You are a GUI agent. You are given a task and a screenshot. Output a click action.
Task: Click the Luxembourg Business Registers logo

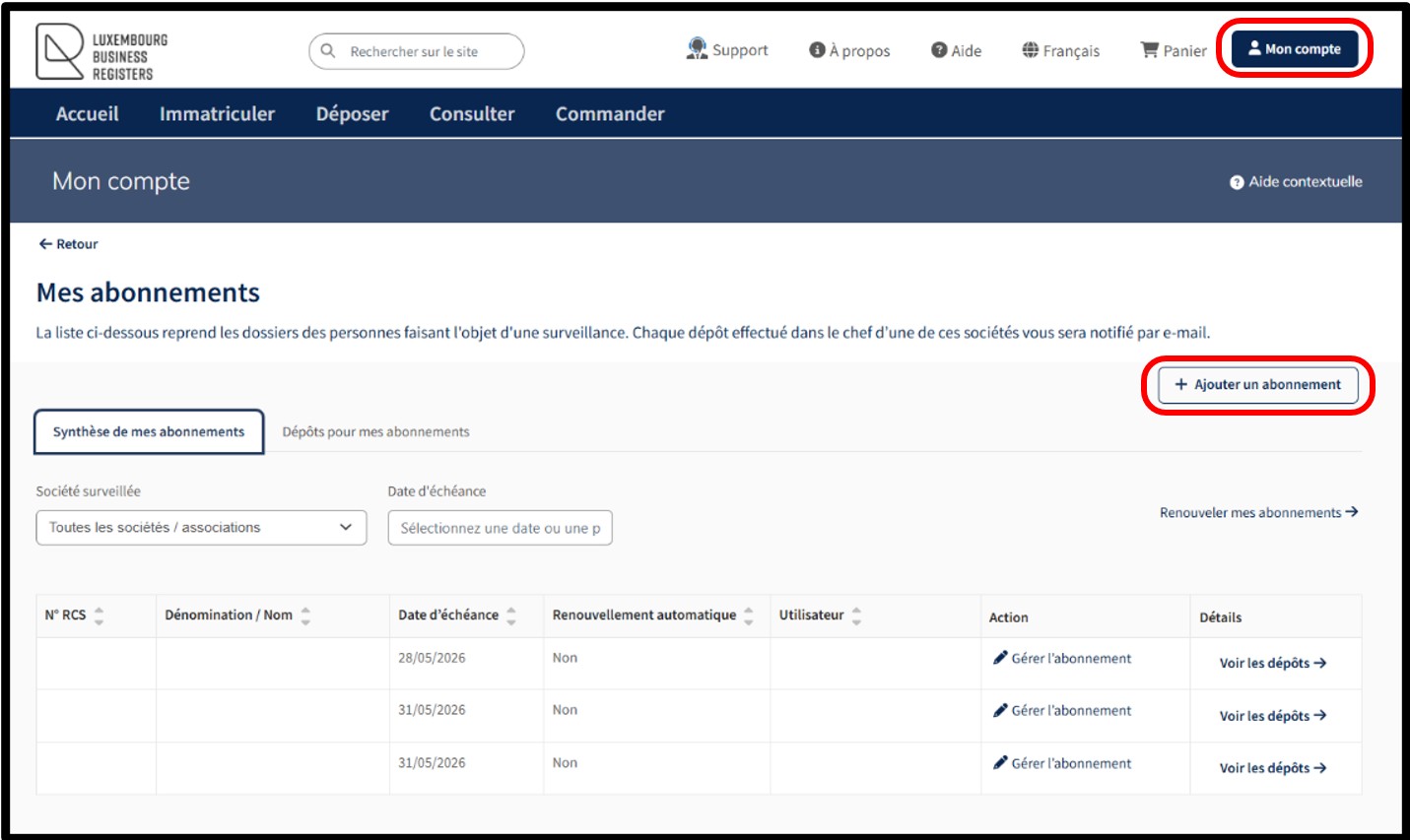pos(101,52)
